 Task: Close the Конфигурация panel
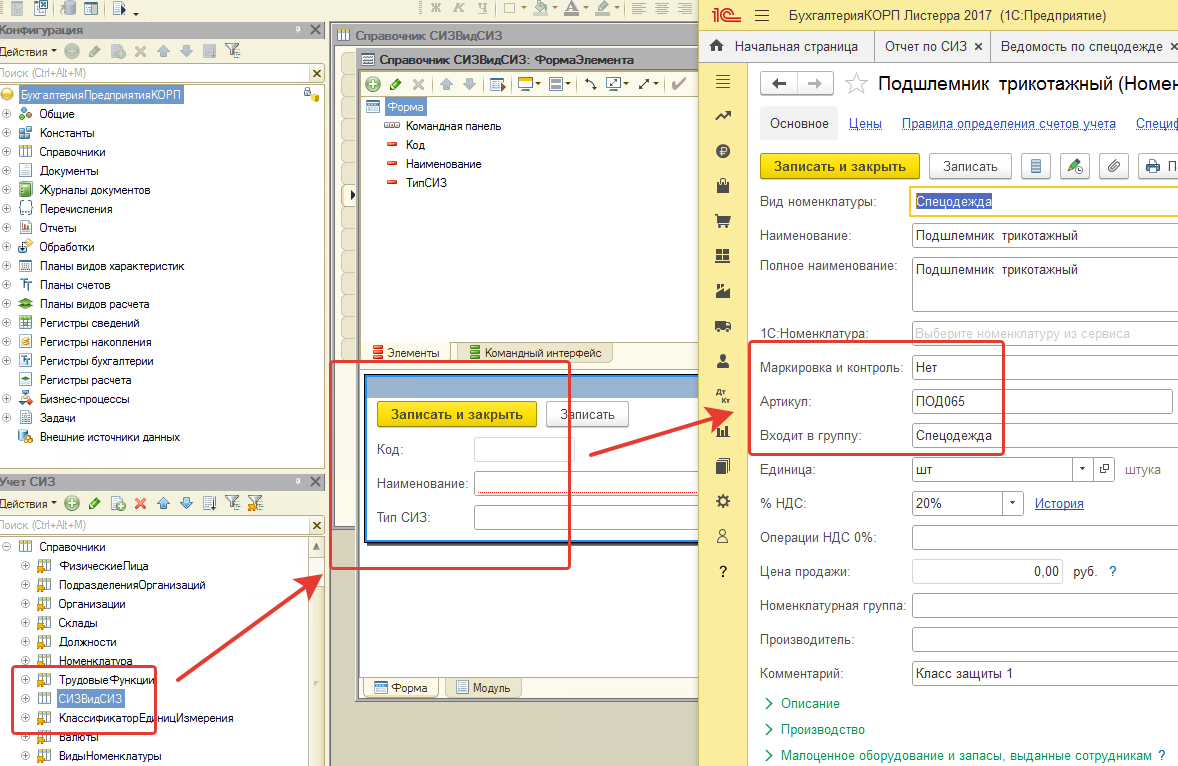point(316,30)
